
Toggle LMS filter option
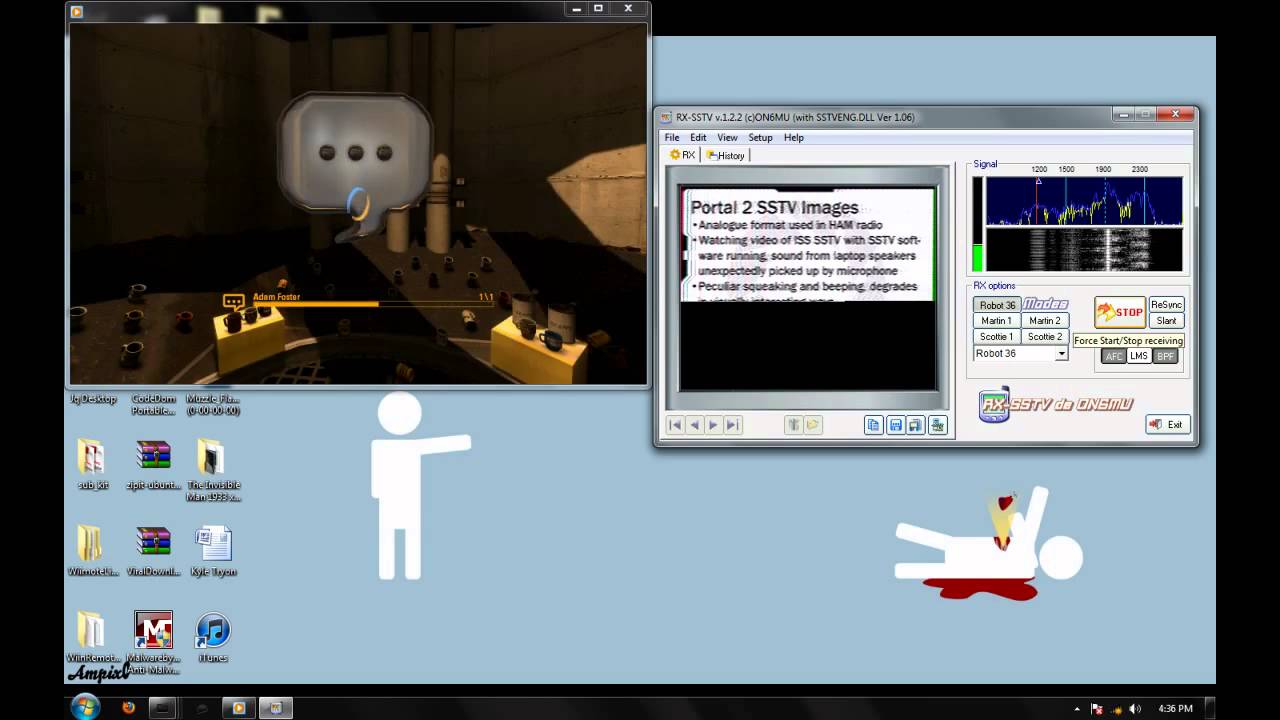click(1139, 356)
